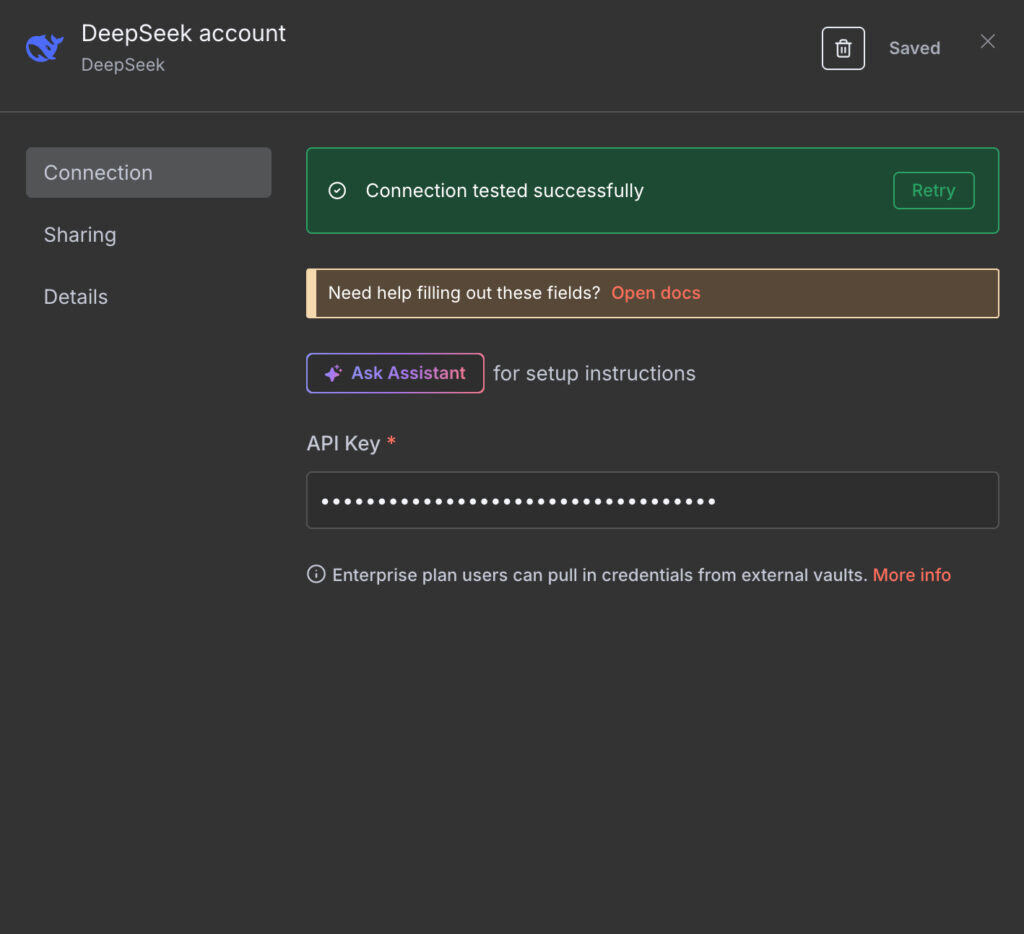
Task: Click the Saved button
Action: [914, 48]
